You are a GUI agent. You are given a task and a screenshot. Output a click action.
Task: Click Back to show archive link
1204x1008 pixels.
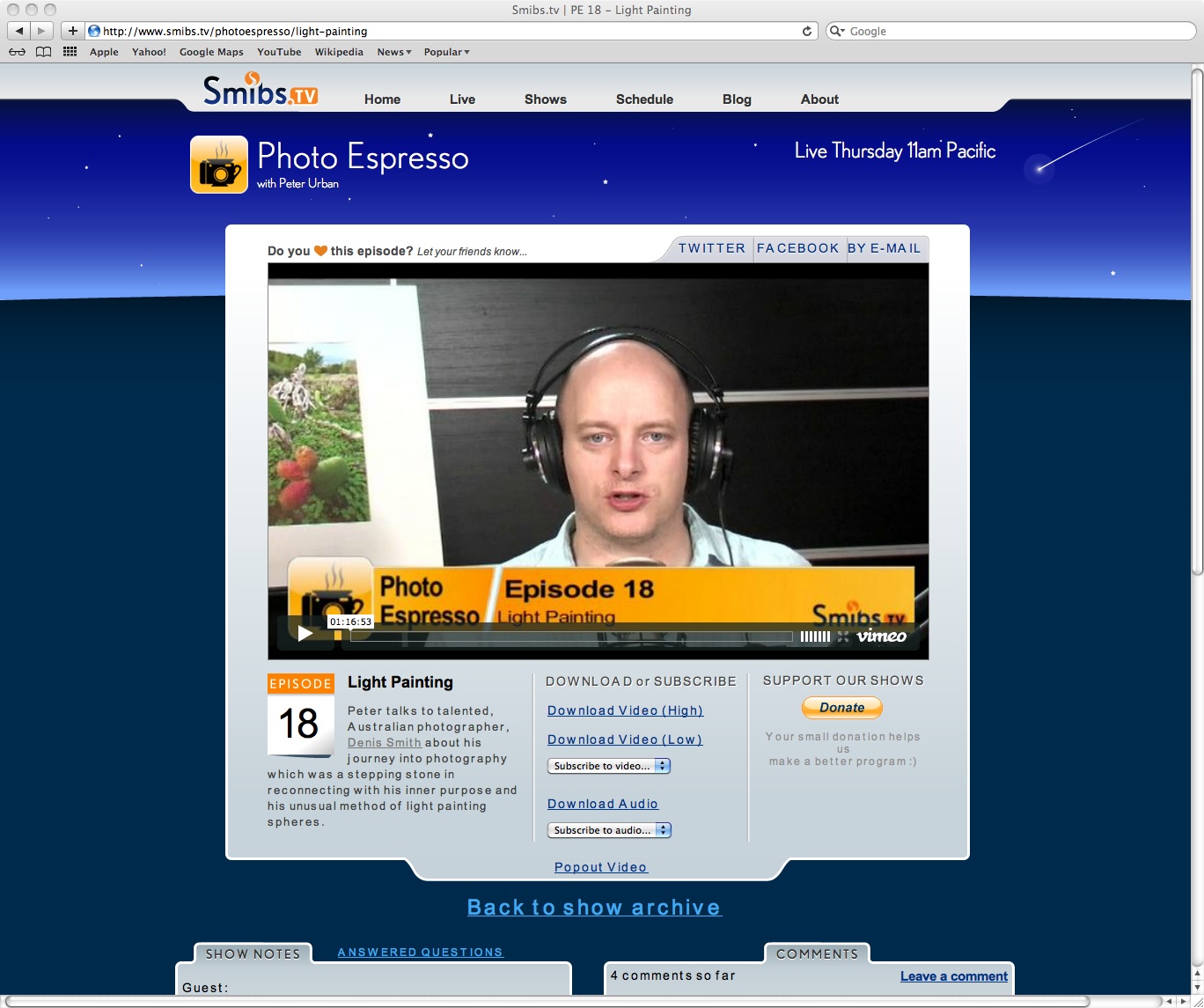[x=594, y=908]
